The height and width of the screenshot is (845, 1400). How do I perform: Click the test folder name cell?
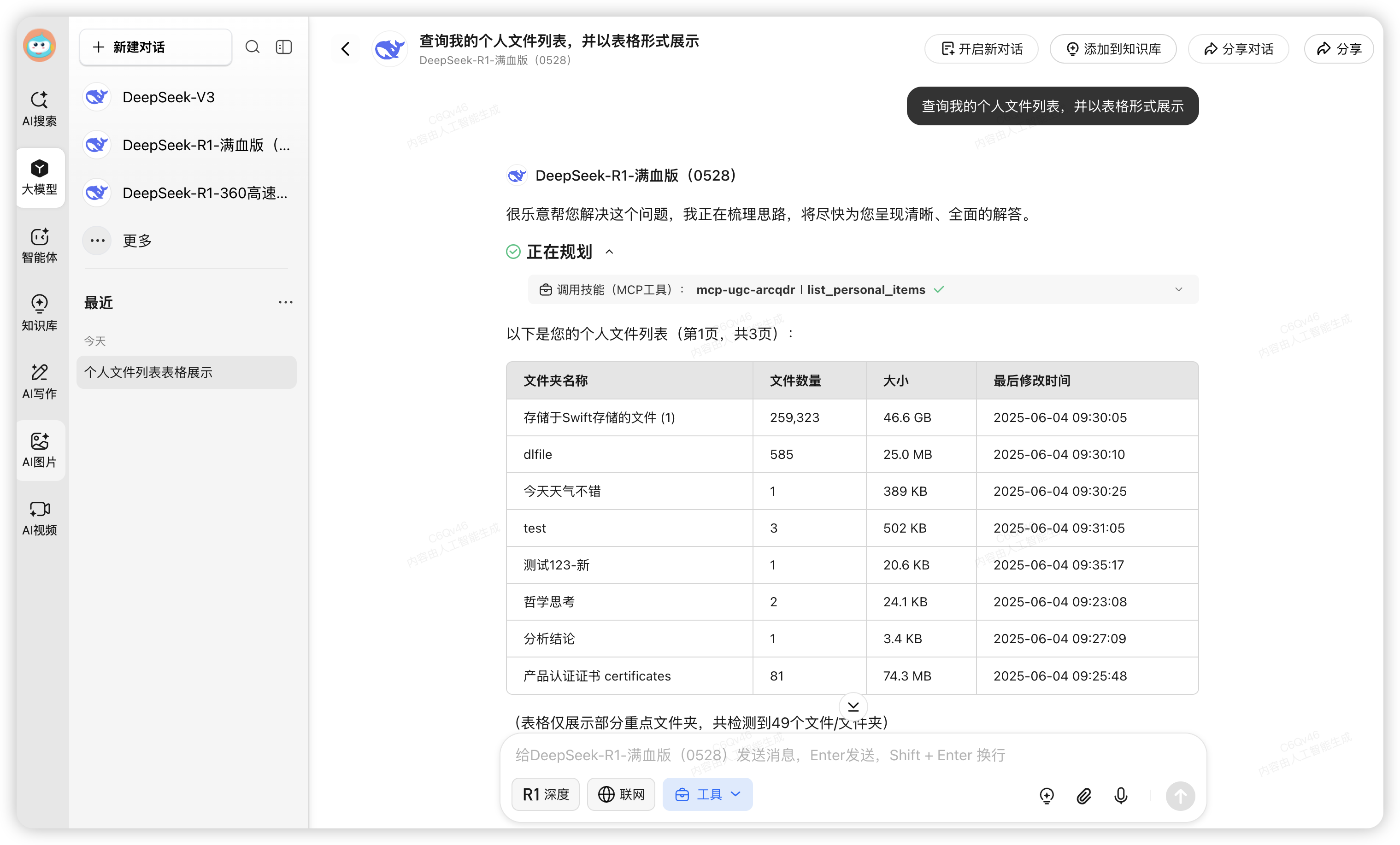point(629,528)
